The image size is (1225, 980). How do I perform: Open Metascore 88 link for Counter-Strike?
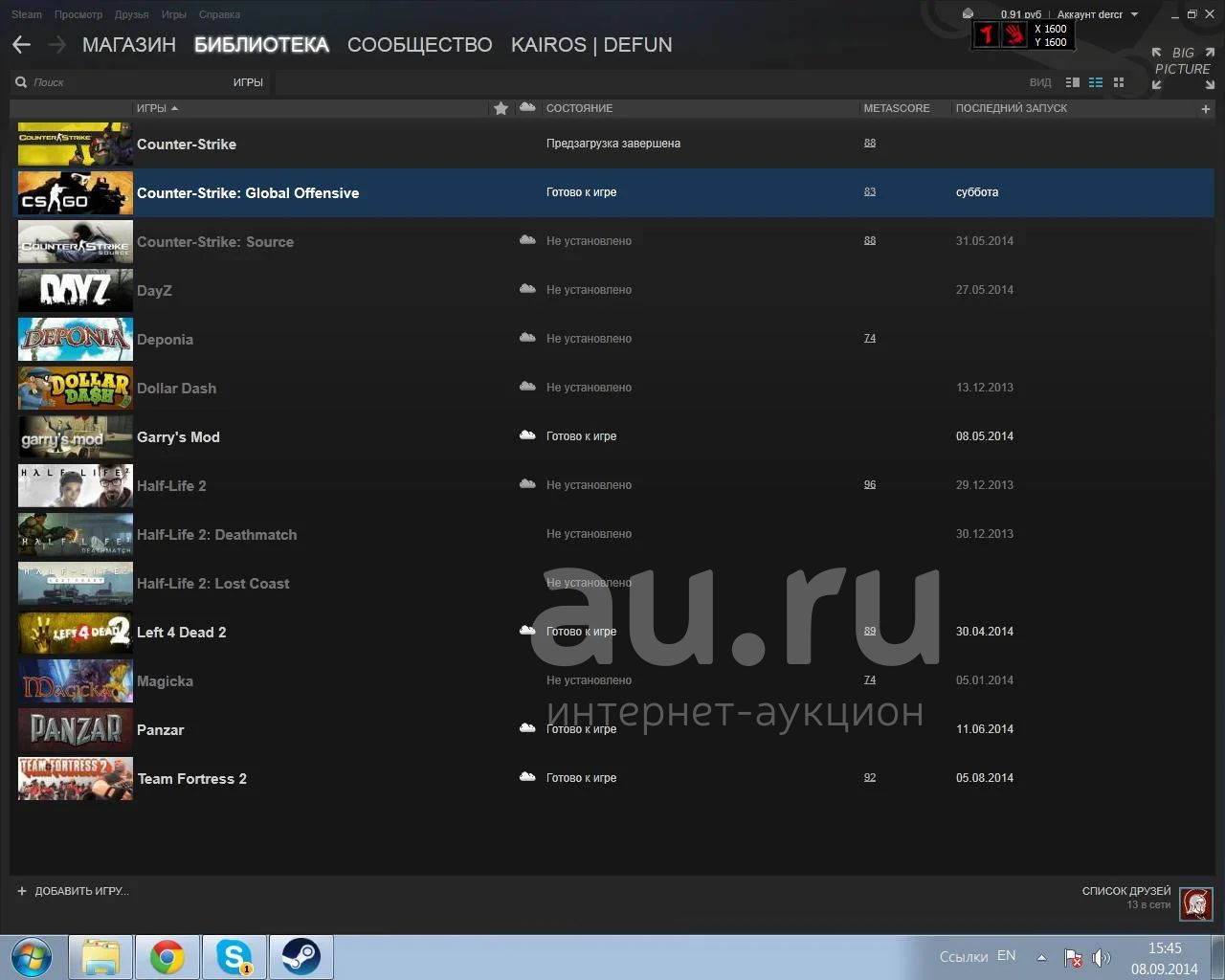tap(870, 143)
